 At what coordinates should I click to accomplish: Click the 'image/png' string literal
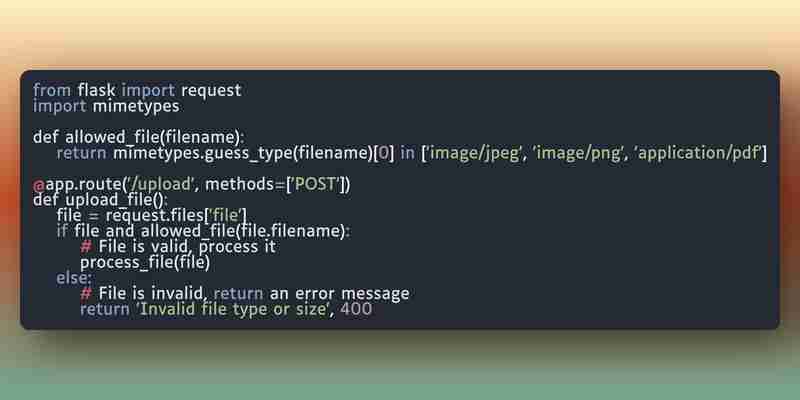578,153
